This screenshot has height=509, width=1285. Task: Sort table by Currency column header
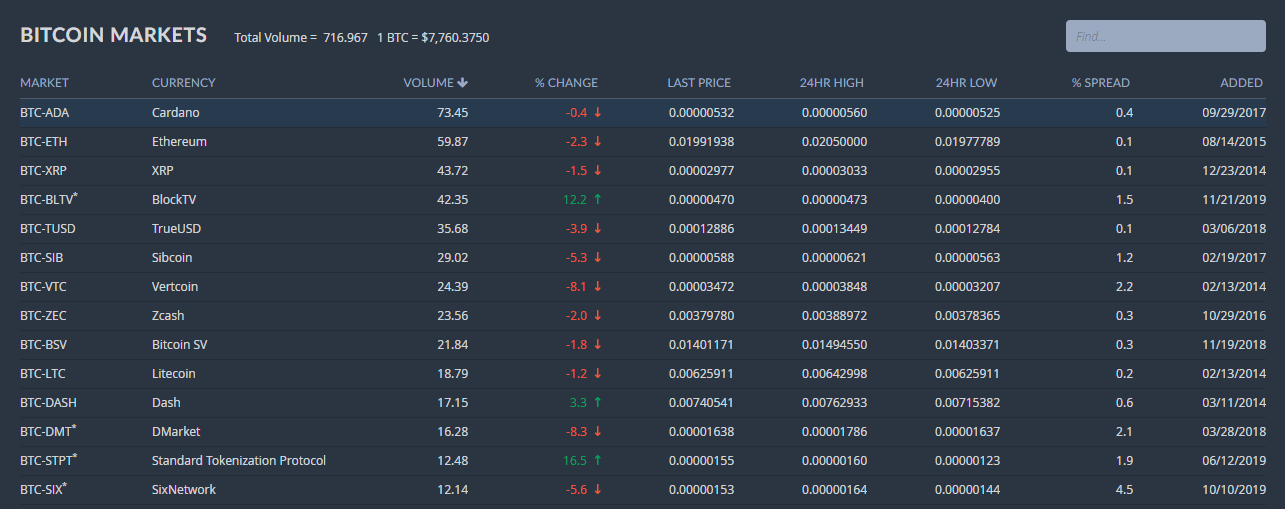tap(183, 83)
